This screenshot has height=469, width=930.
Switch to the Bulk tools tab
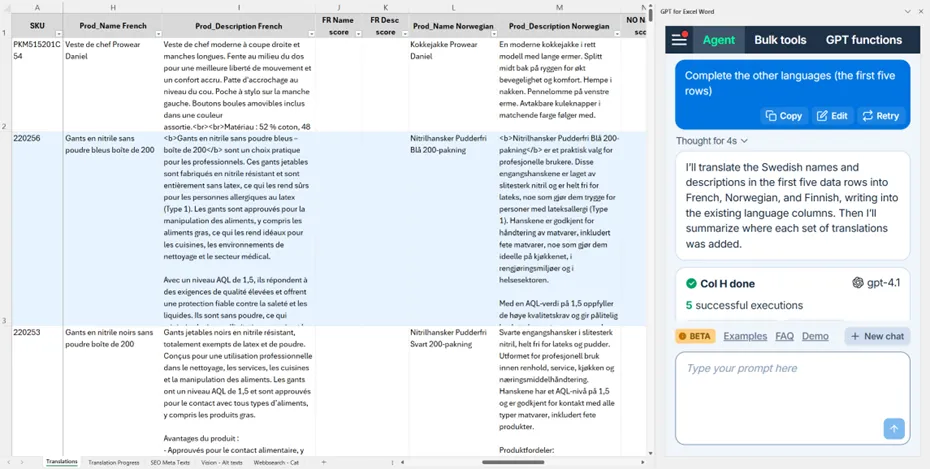[780, 40]
